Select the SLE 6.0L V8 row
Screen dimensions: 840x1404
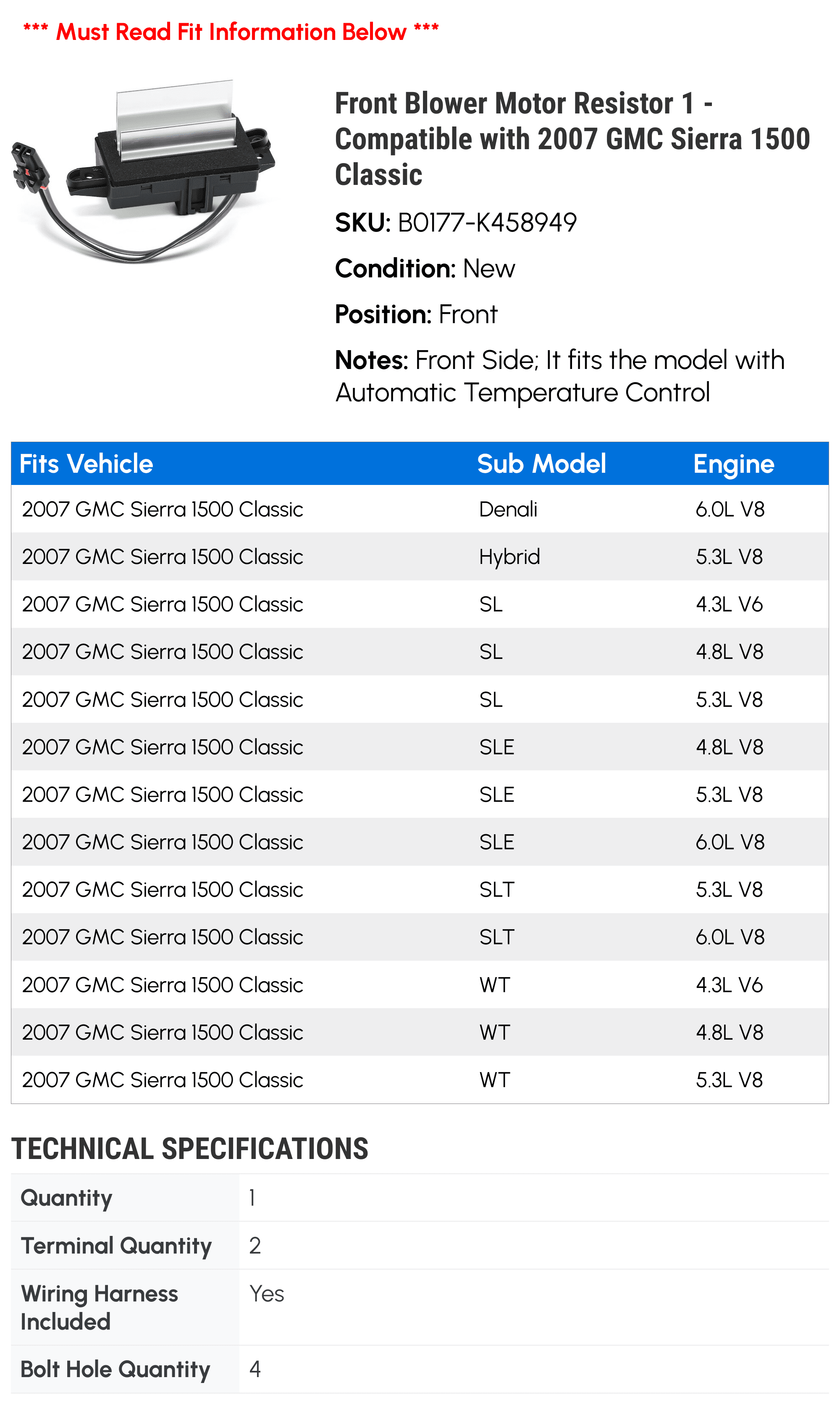[x=420, y=842]
